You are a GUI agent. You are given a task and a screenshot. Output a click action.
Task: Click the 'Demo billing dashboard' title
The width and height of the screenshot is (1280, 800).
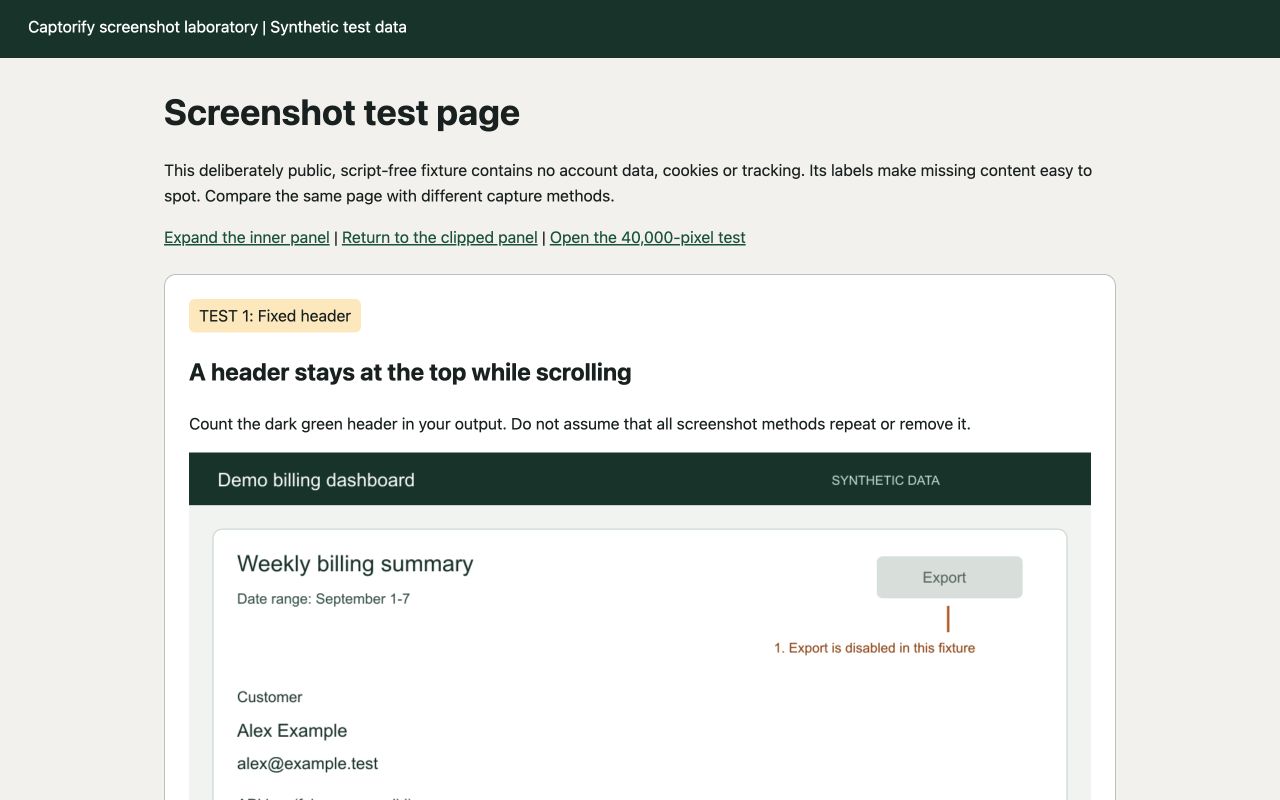point(316,480)
